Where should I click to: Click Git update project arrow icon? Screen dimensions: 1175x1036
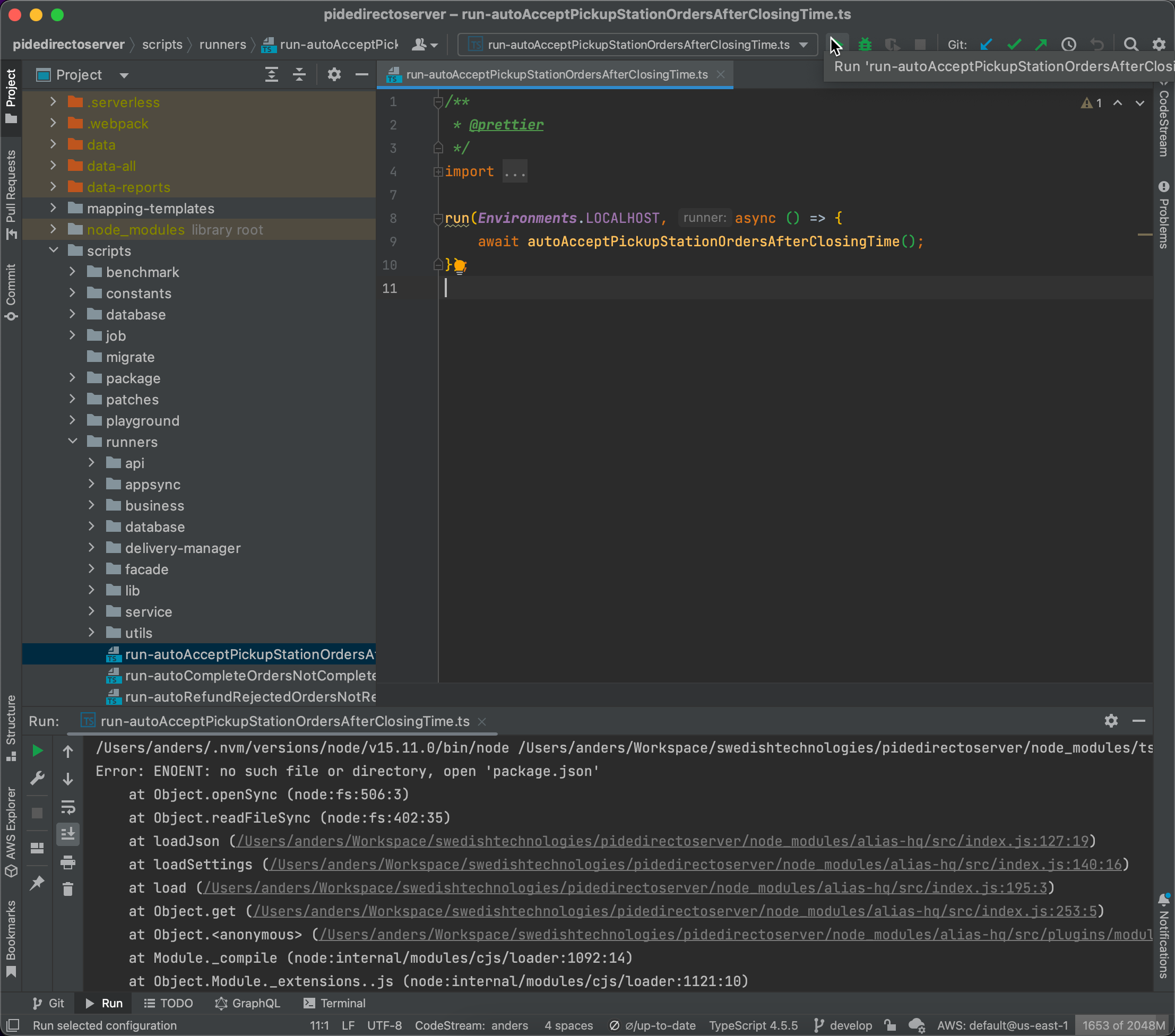click(987, 44)
